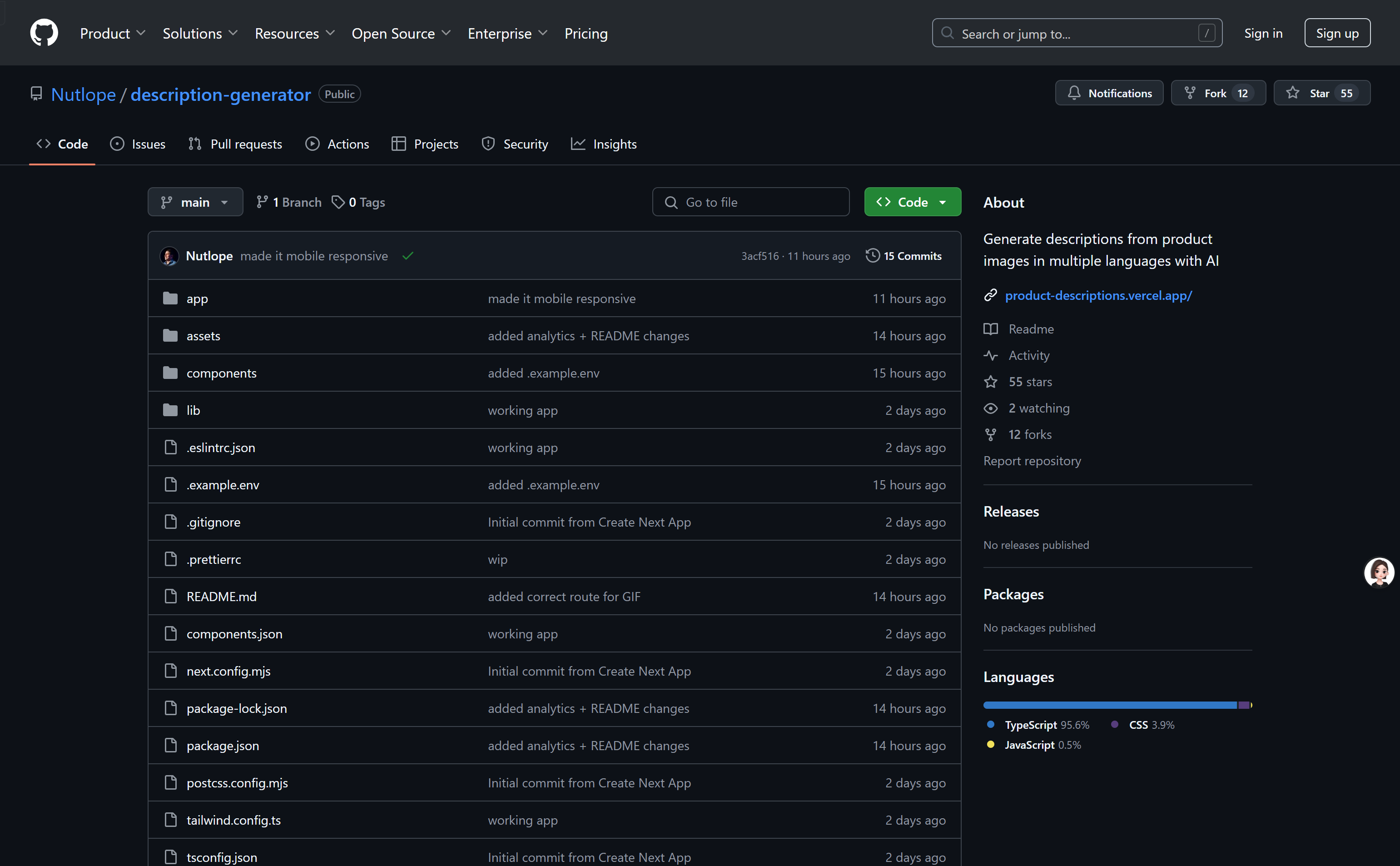Click the lib folder icon
This screenshot has width=1400, height=866.
tap(170, 409)
